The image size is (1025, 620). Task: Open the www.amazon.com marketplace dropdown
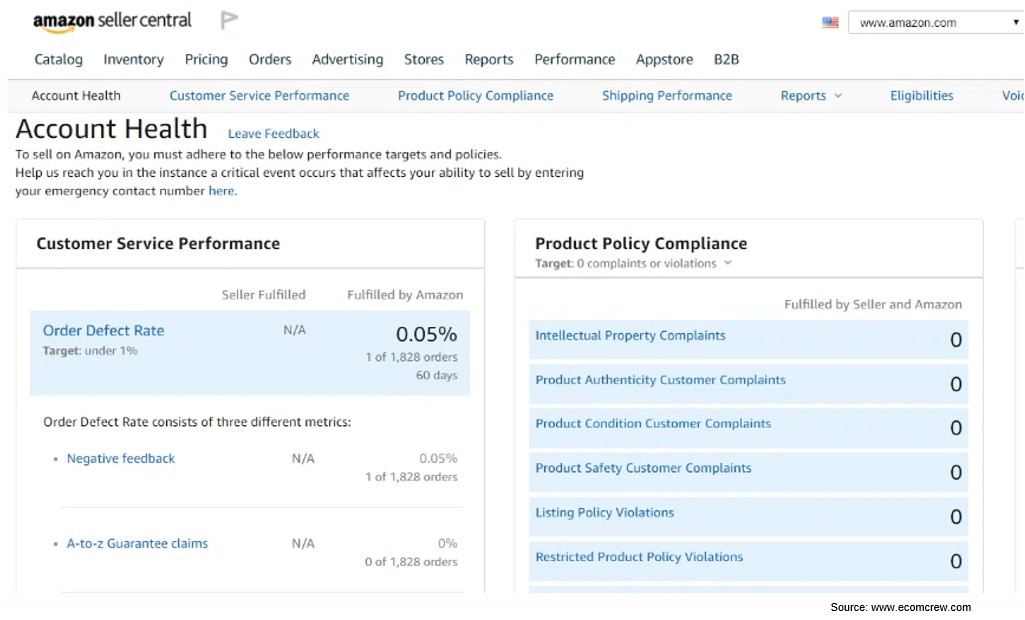936,22
